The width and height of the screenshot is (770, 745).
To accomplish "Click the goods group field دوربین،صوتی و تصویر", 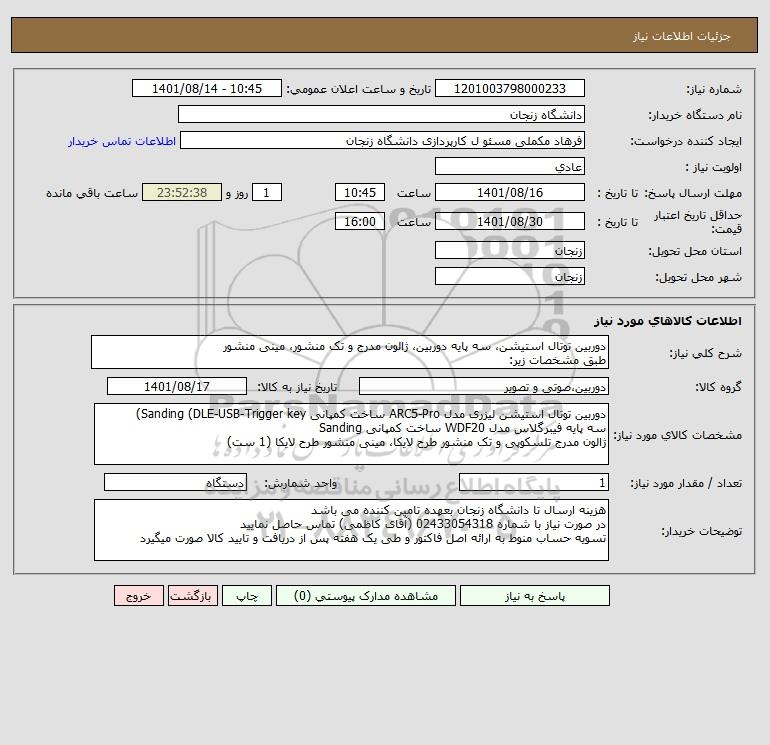I will pyautogui.click(x=484, y=386).
